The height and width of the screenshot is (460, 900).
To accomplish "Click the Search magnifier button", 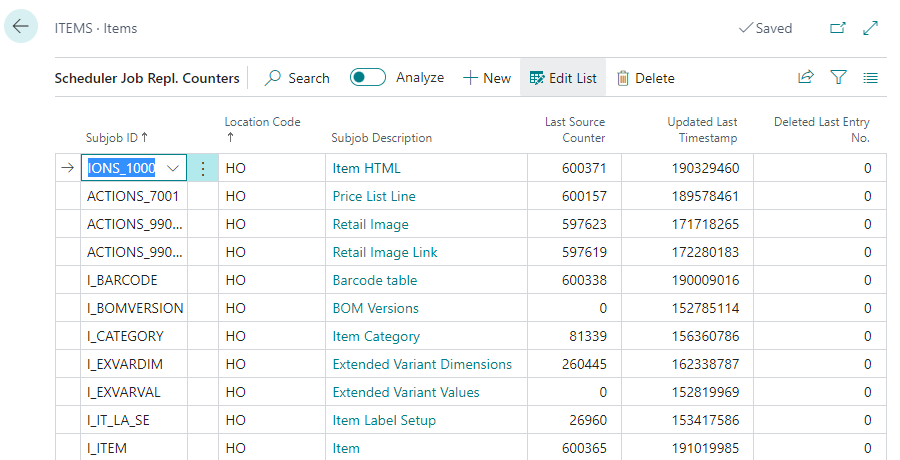I will coord(297,78).
